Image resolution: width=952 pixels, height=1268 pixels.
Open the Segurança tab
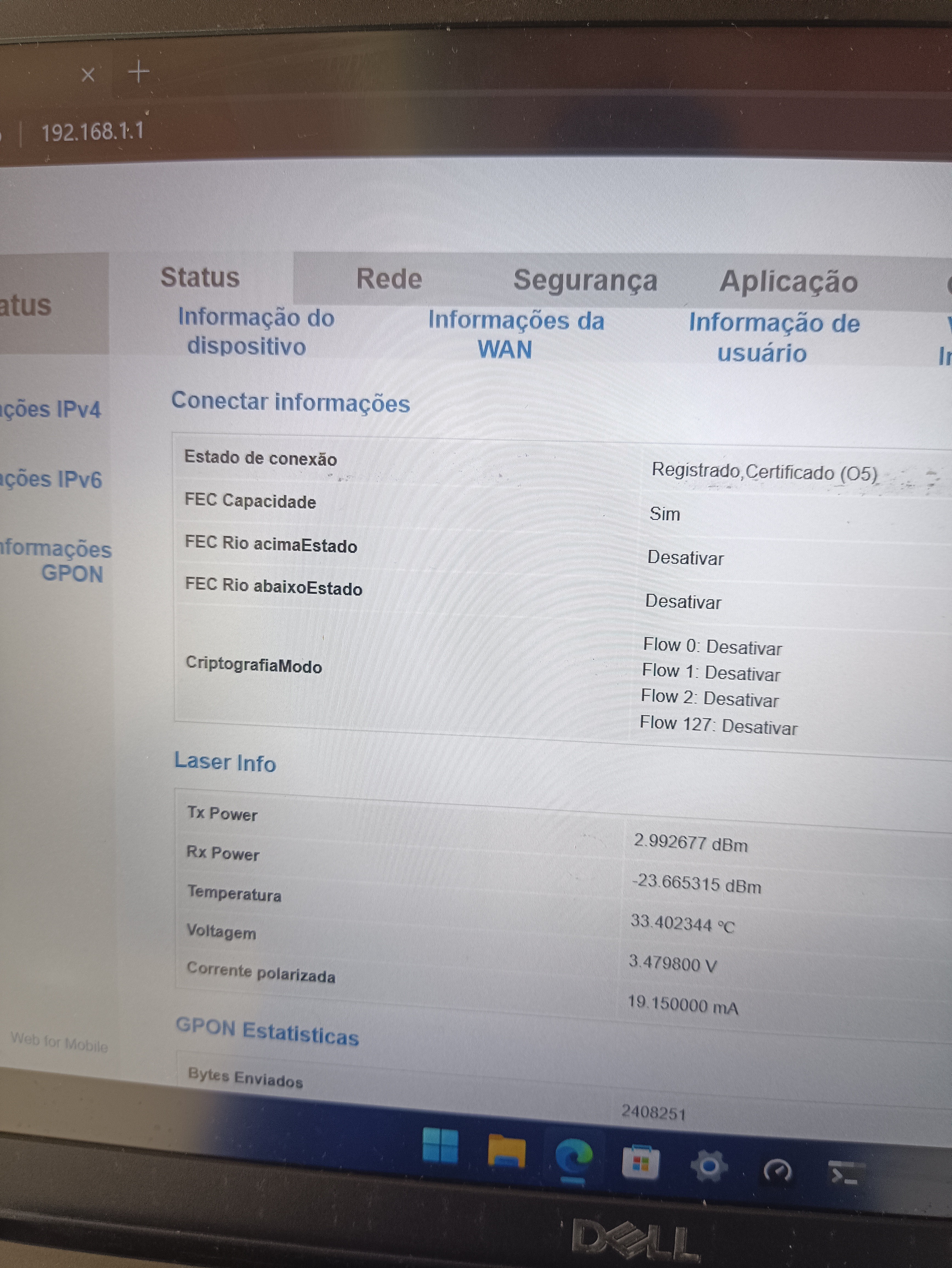585,281
